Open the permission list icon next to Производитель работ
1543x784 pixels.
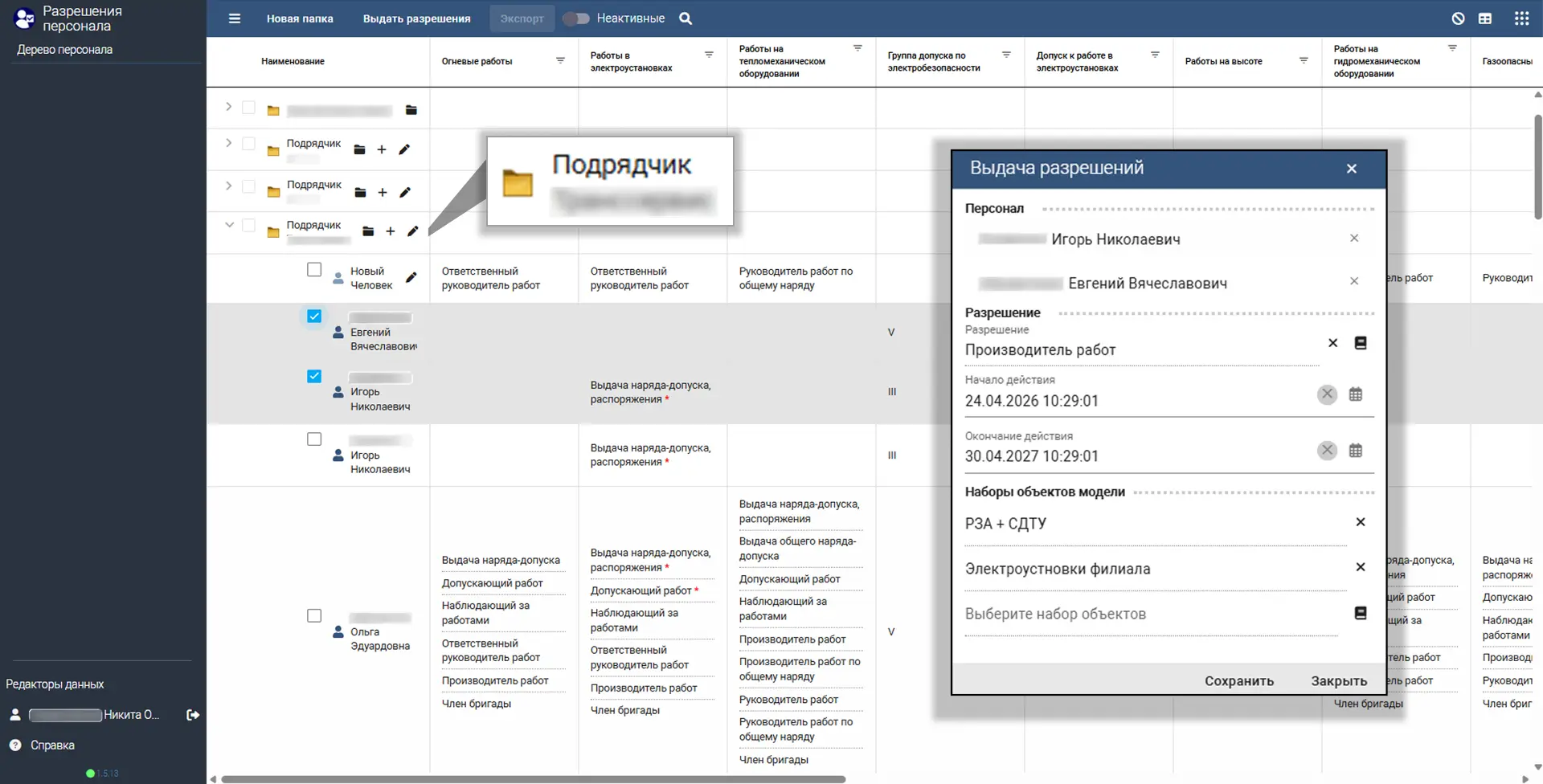point(1361,343)
